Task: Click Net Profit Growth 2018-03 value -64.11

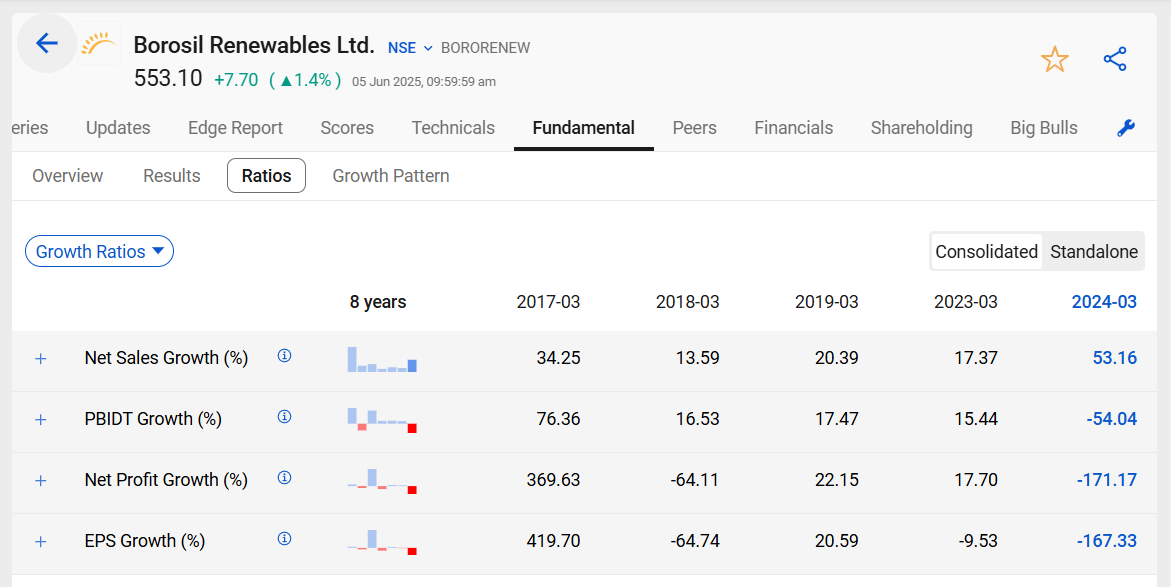Action: (x=695, y=480)
